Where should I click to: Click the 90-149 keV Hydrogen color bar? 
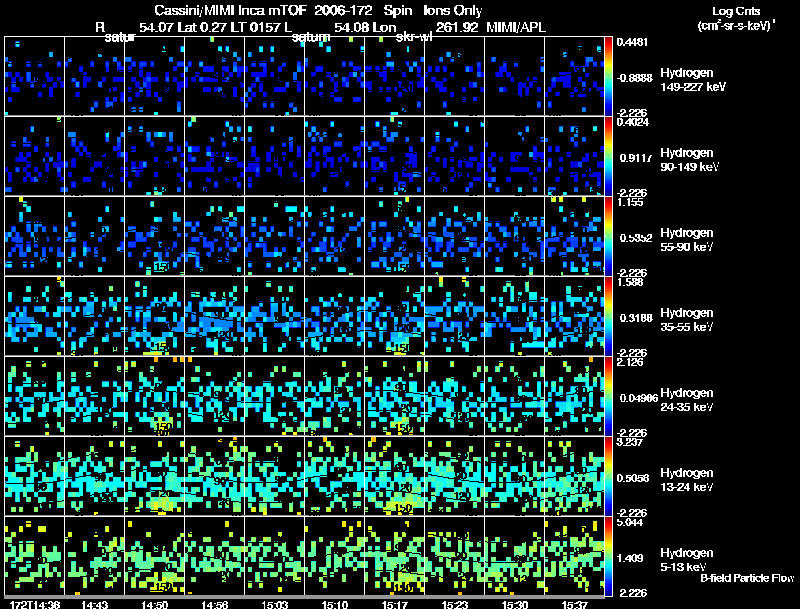coord(610,156)
